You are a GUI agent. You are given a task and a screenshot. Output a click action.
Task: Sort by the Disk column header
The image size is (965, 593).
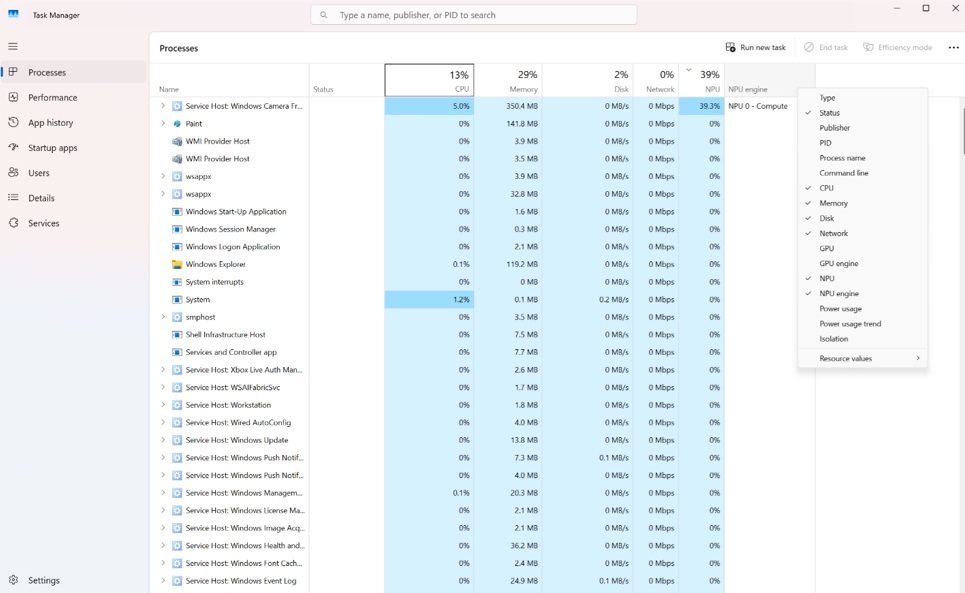(x=587, y=80)
